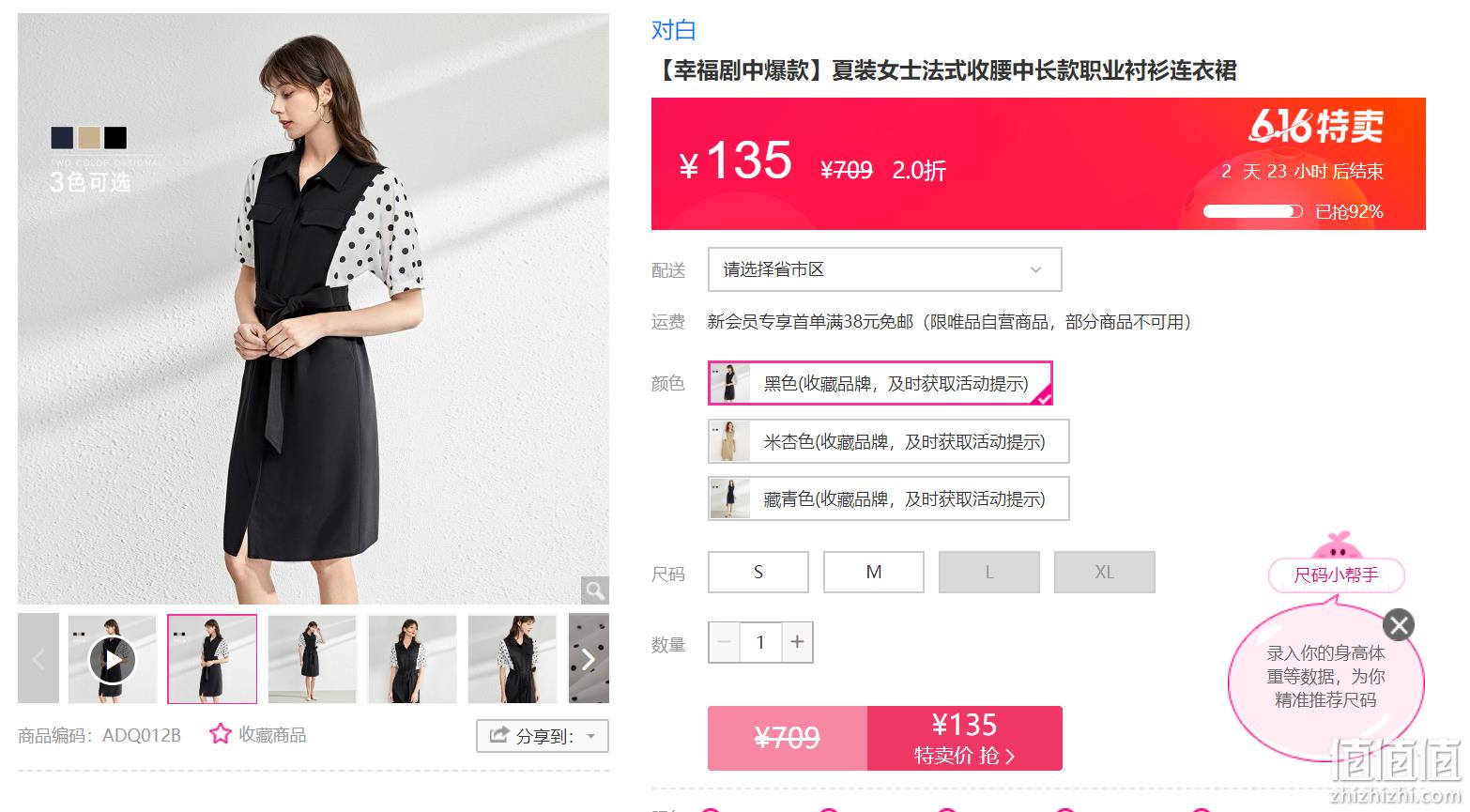Select the 黑色 color option
The width and height of the screenshot is (1470, 812).
[880, 383]
